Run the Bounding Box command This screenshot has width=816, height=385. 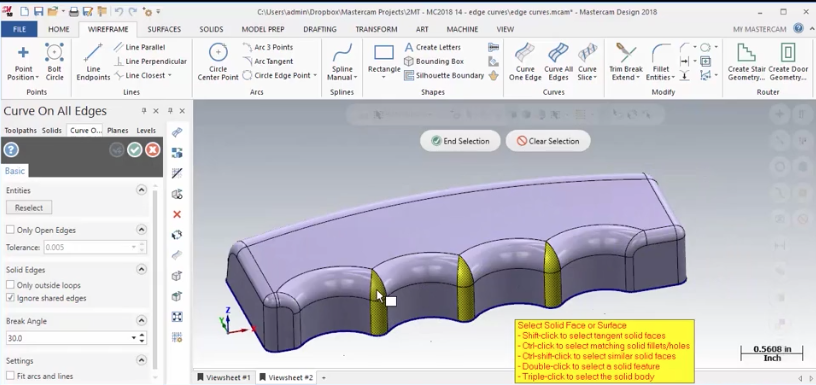[434, 61]
